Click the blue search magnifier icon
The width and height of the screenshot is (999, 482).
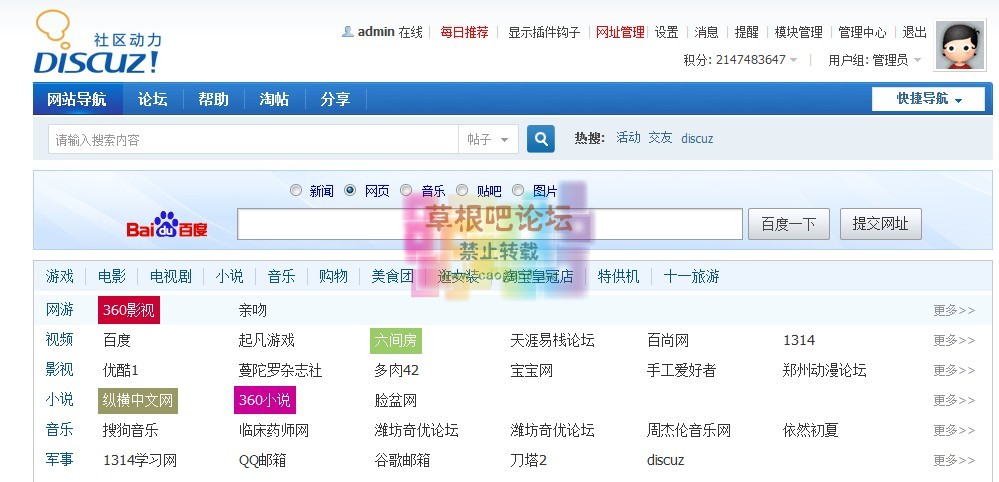[x=541, y=139]
